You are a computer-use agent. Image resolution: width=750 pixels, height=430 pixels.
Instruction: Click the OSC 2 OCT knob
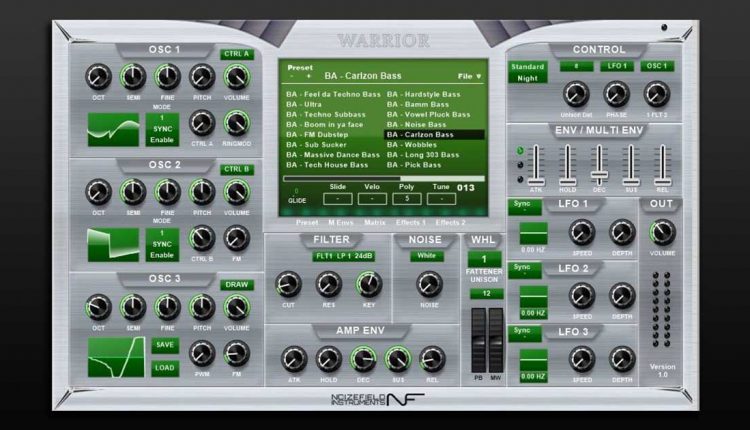point(98,192)
